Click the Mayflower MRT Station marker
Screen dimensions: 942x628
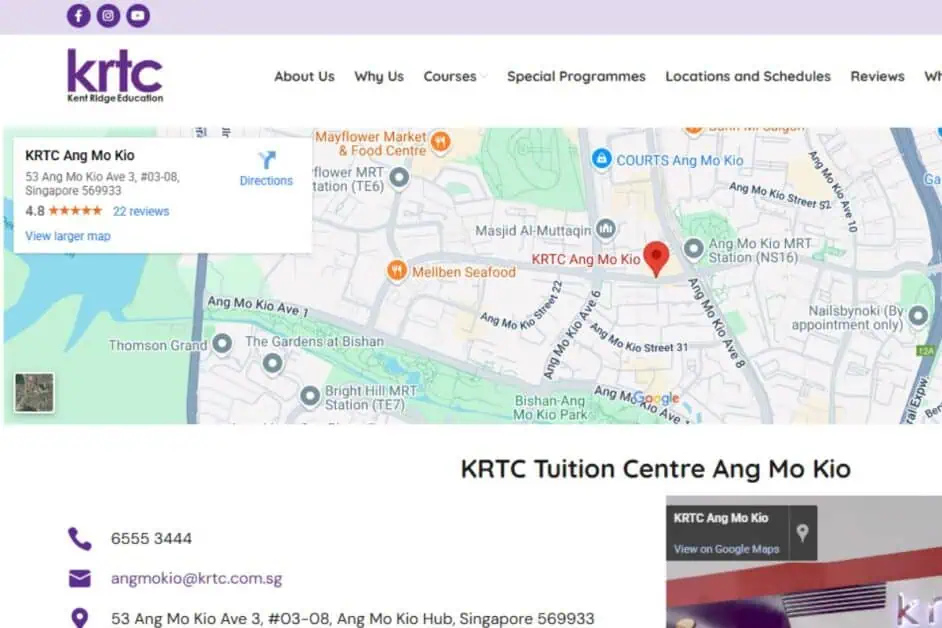[400, 178]
